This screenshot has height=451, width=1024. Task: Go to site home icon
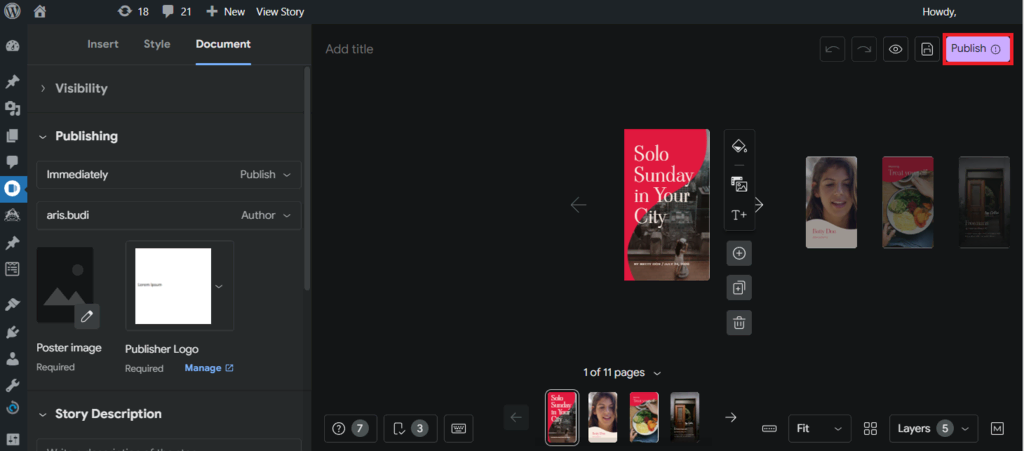40,11
